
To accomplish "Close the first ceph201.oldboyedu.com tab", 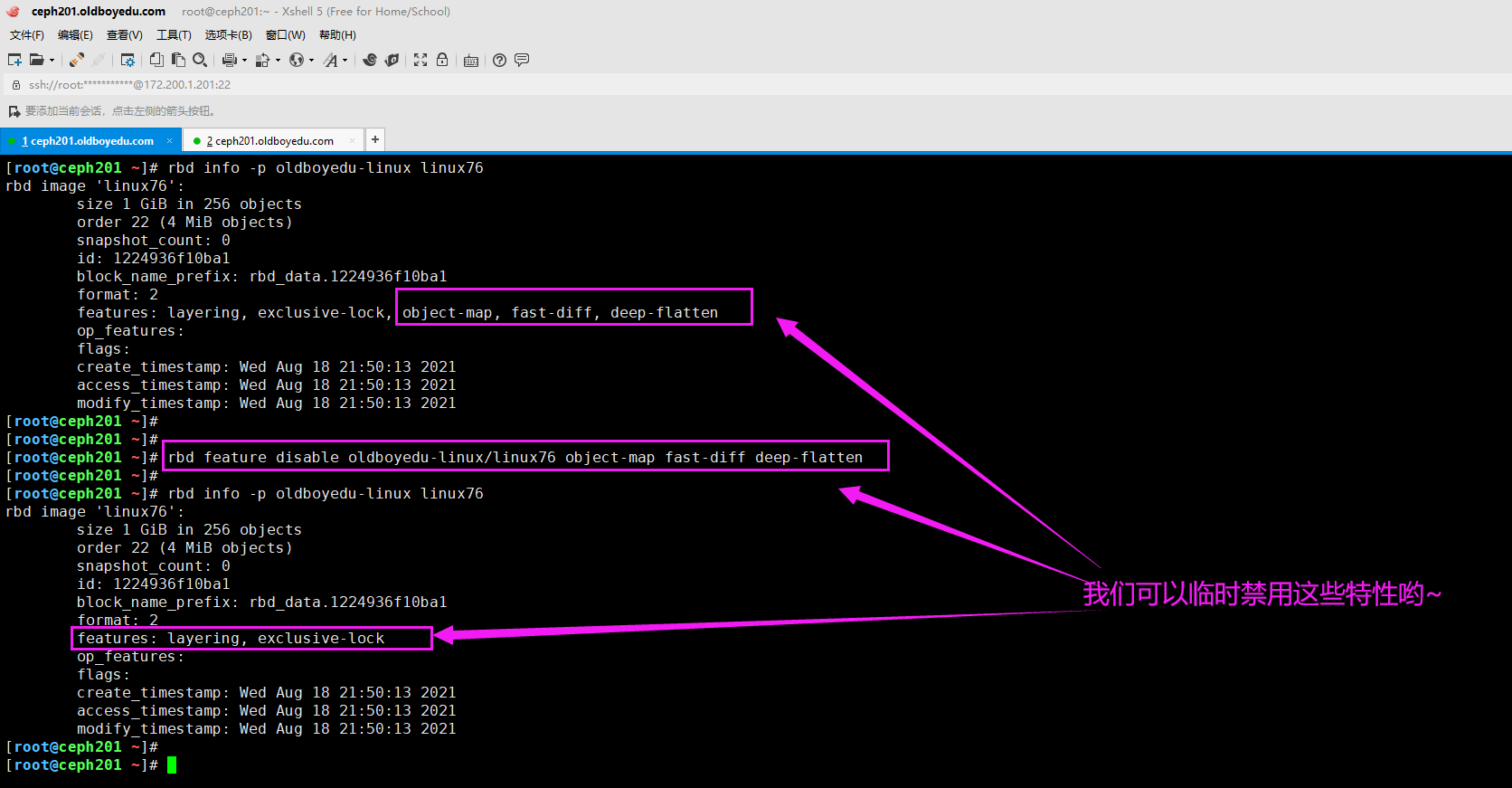I will [x=169, y=141].
